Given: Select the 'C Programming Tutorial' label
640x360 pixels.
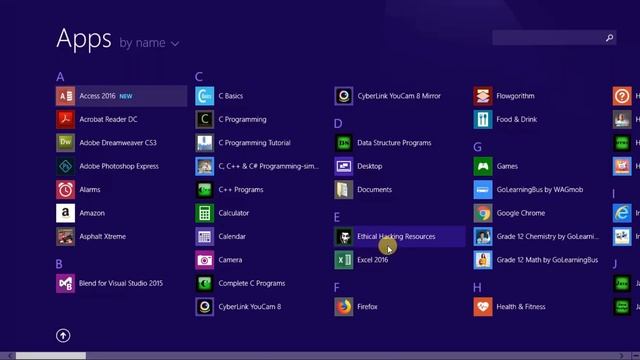Looking at the screenshot, I should [x=254, y=142].
